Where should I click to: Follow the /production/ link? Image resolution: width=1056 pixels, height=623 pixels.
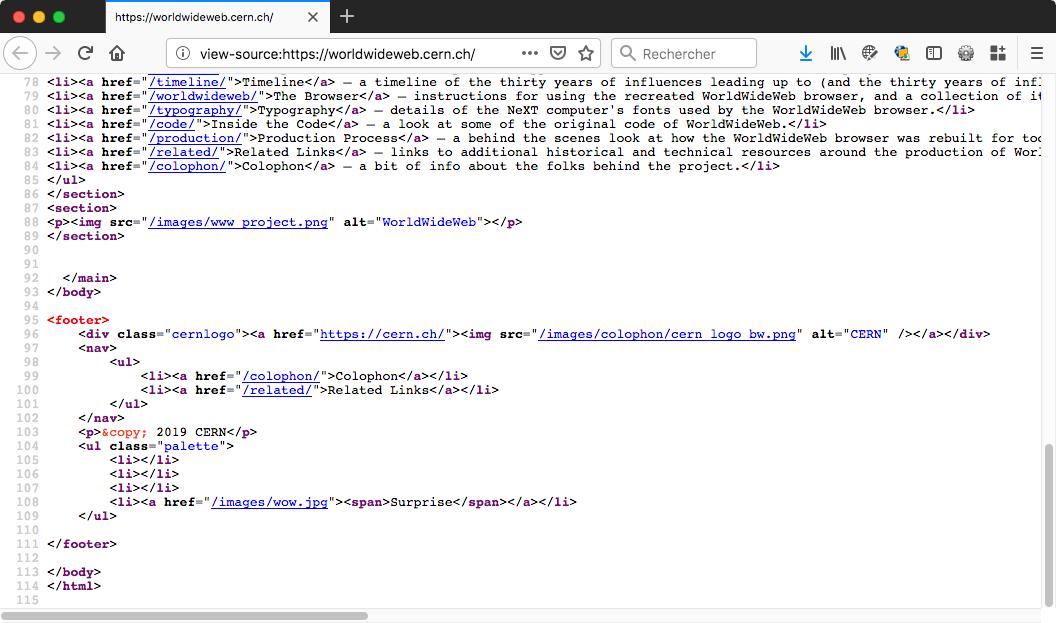(195, 139)
